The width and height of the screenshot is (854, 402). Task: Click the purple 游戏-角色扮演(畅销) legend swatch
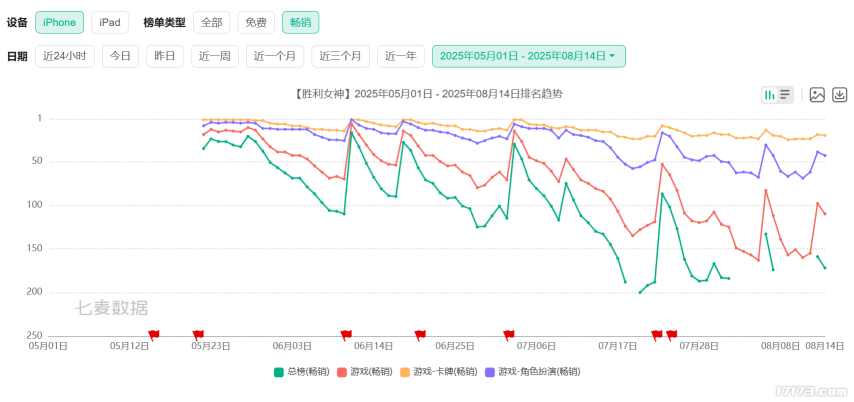(x=490, y=371)
